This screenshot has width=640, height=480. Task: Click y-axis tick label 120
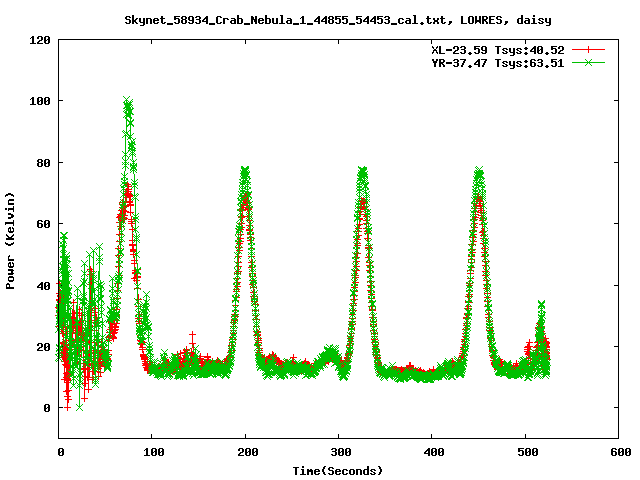click(40, 40)
